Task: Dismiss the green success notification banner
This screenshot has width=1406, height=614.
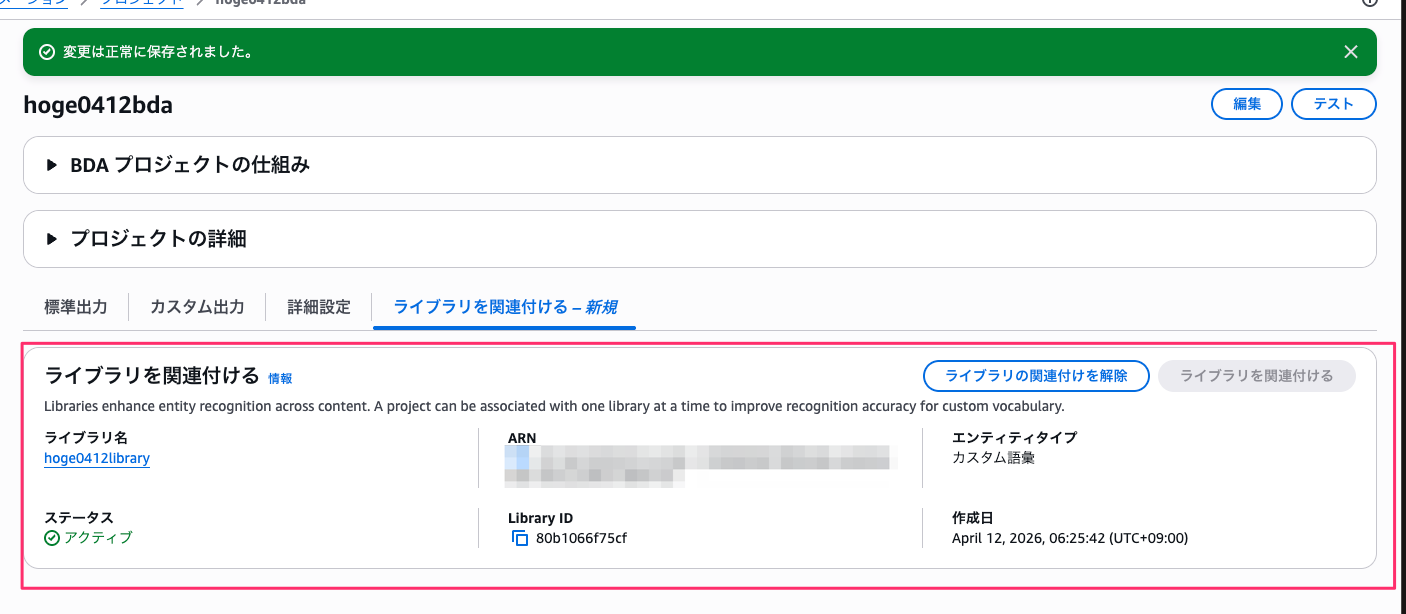Action: click(x=1350, y=52)
